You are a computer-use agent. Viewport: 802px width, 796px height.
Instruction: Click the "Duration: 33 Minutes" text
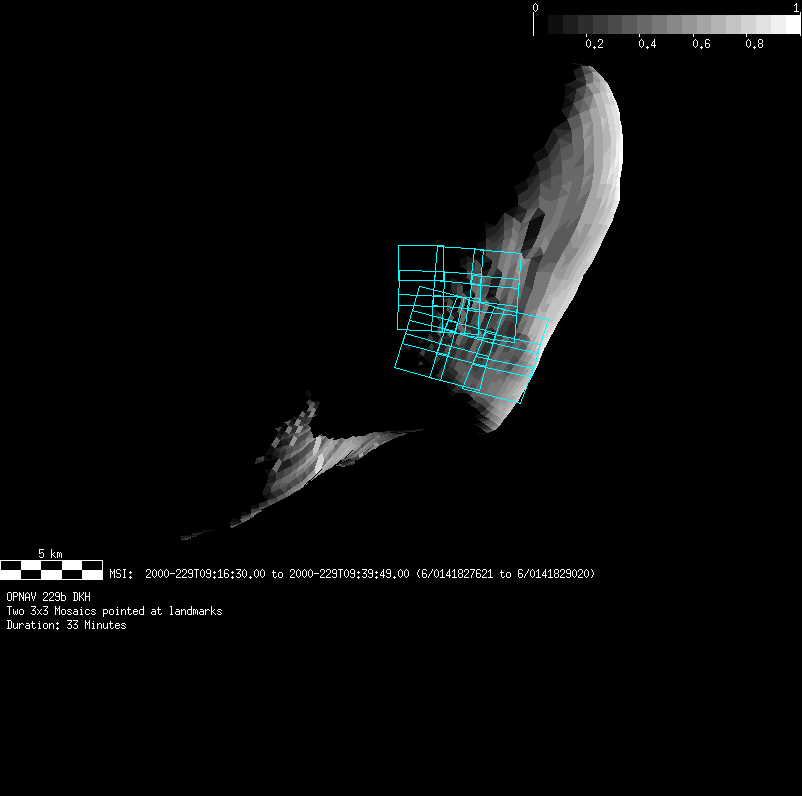pyautogui.click(x=66, y=625)
